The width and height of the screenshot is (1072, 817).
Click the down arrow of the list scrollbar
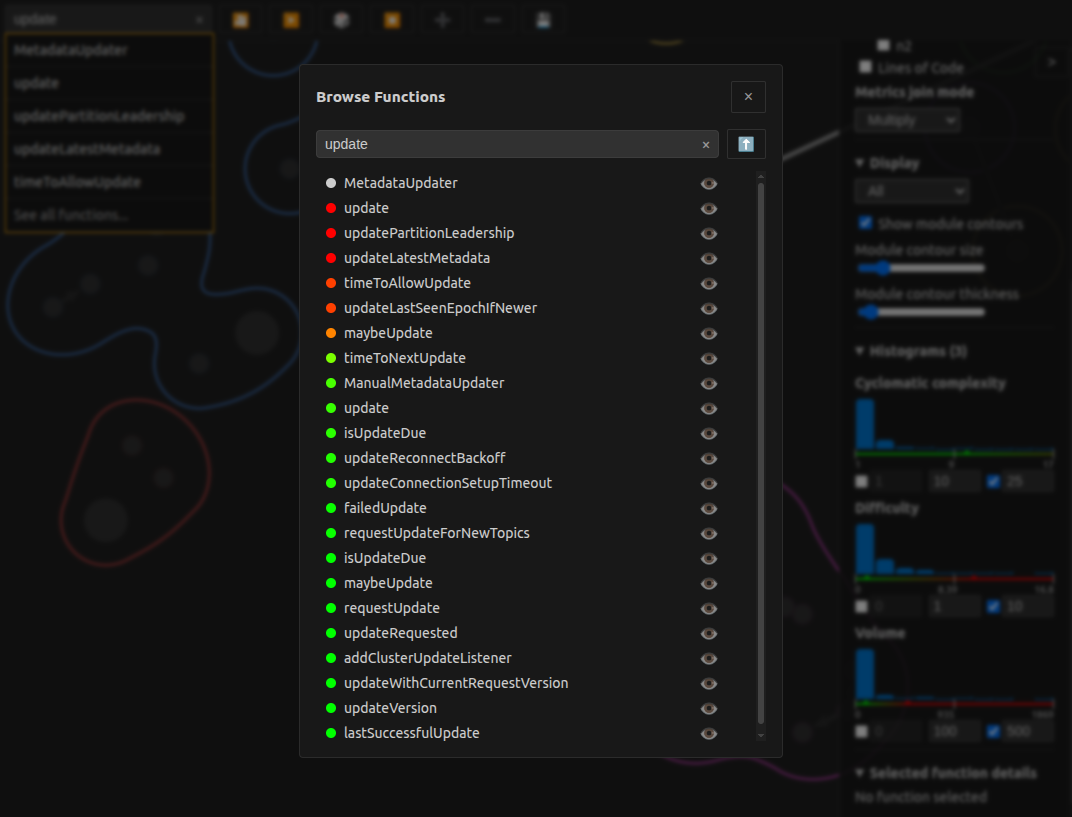pos(761,736)
